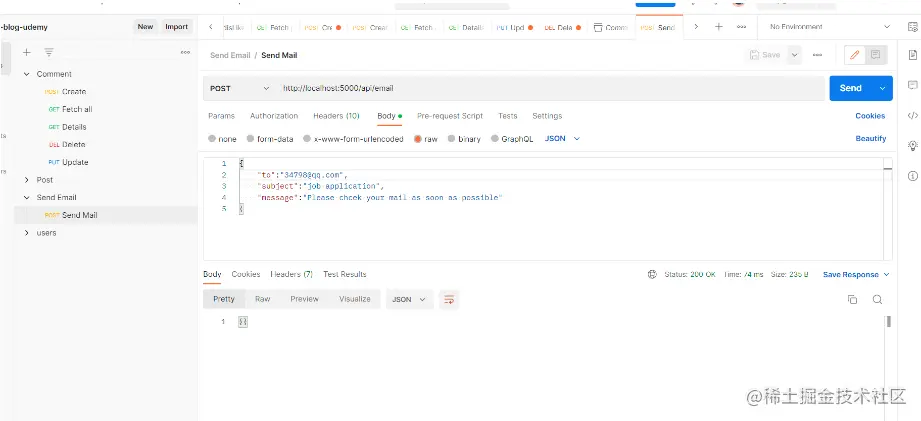
Task: Switch to the Authorization tab
Action: point(274,116)
